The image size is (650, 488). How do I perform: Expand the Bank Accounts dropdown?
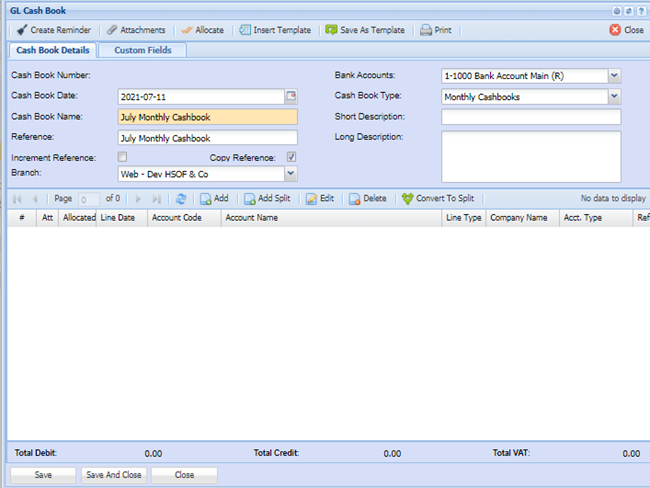click(x=614, y=76)
